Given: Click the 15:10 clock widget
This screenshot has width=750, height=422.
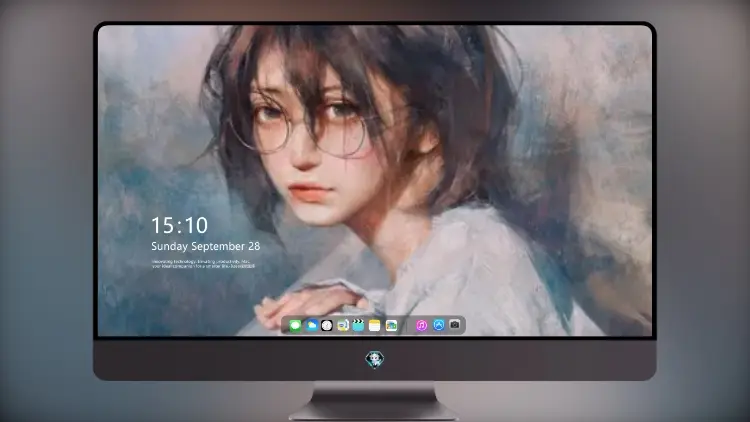Looking at the screenshot, I should click(179, 225).
